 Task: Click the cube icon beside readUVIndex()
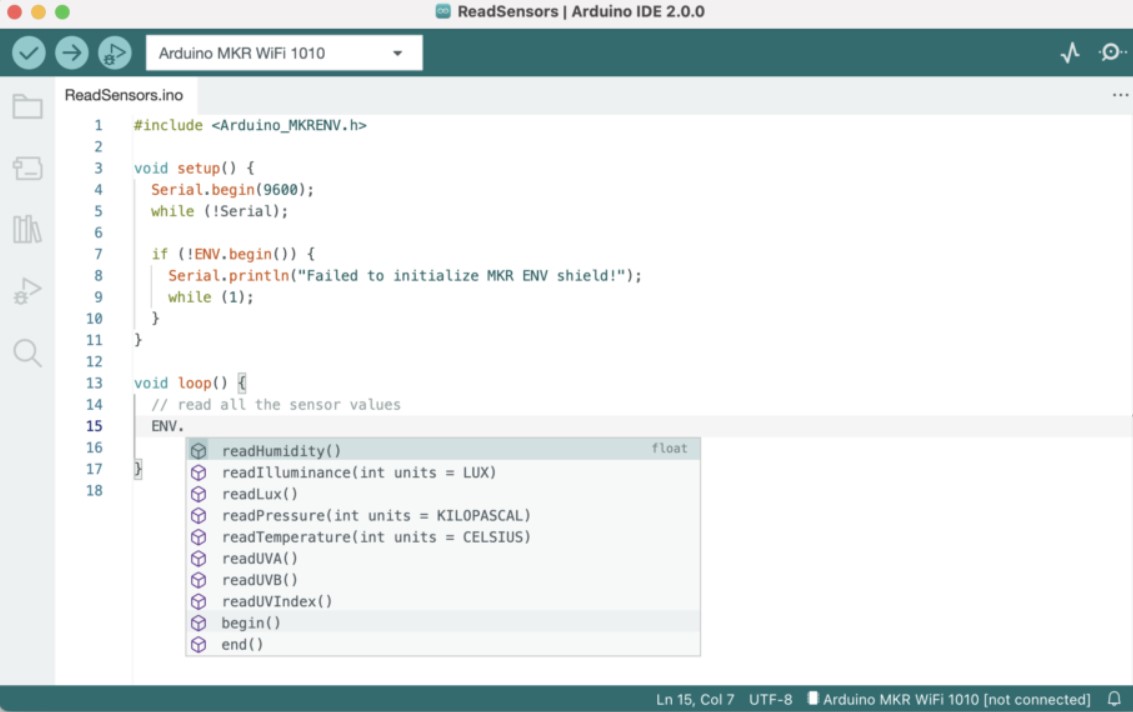point(199,601)
